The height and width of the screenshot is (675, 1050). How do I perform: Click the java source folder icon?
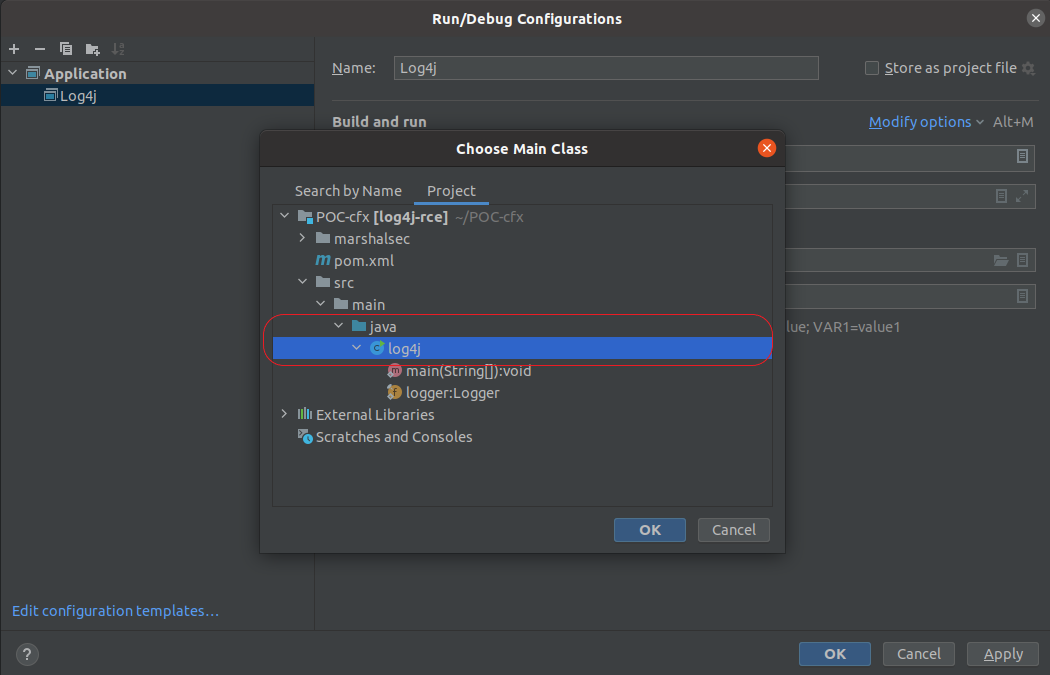(359, 326)
